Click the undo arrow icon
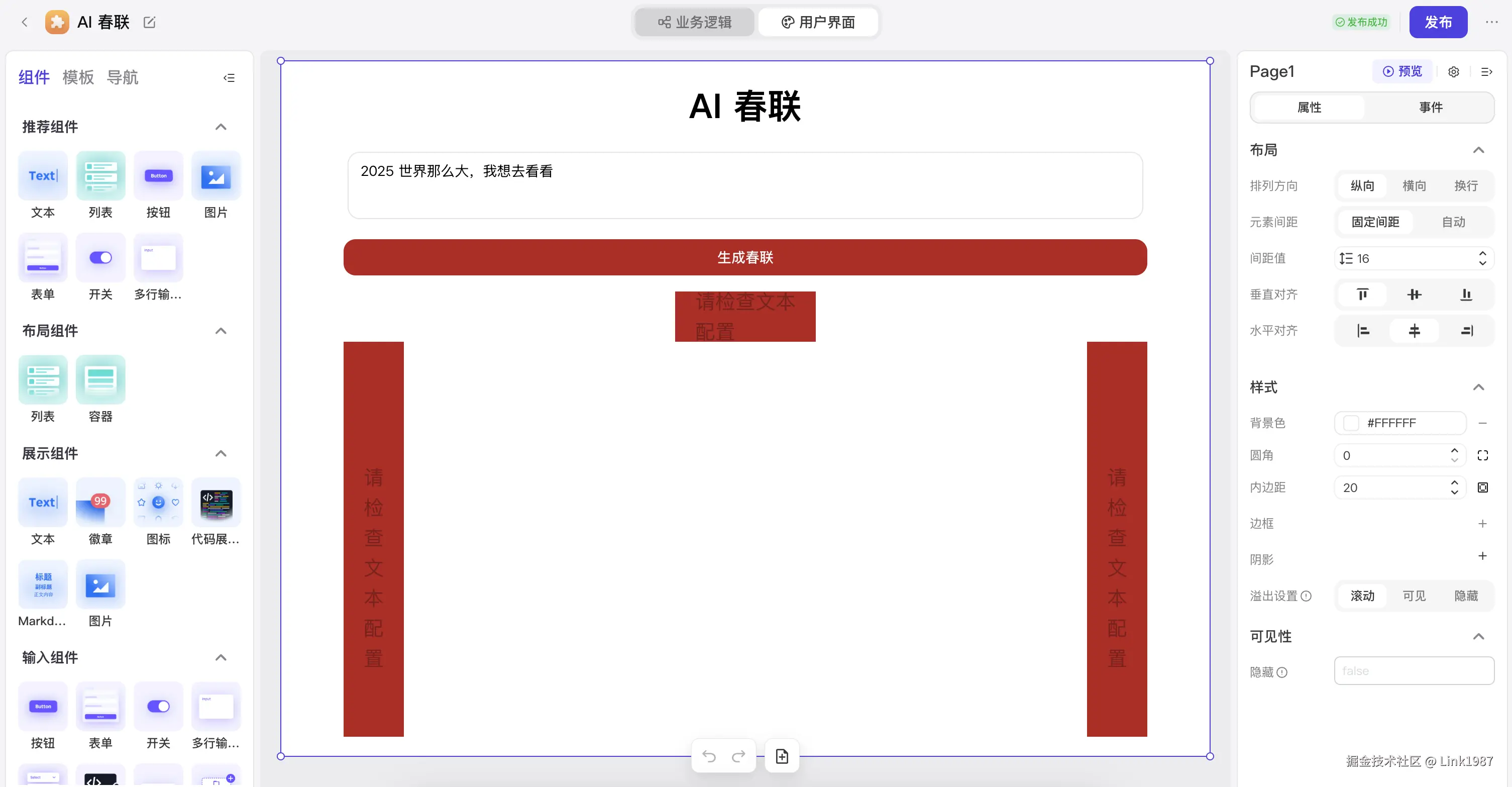 [x=709, y=756]
